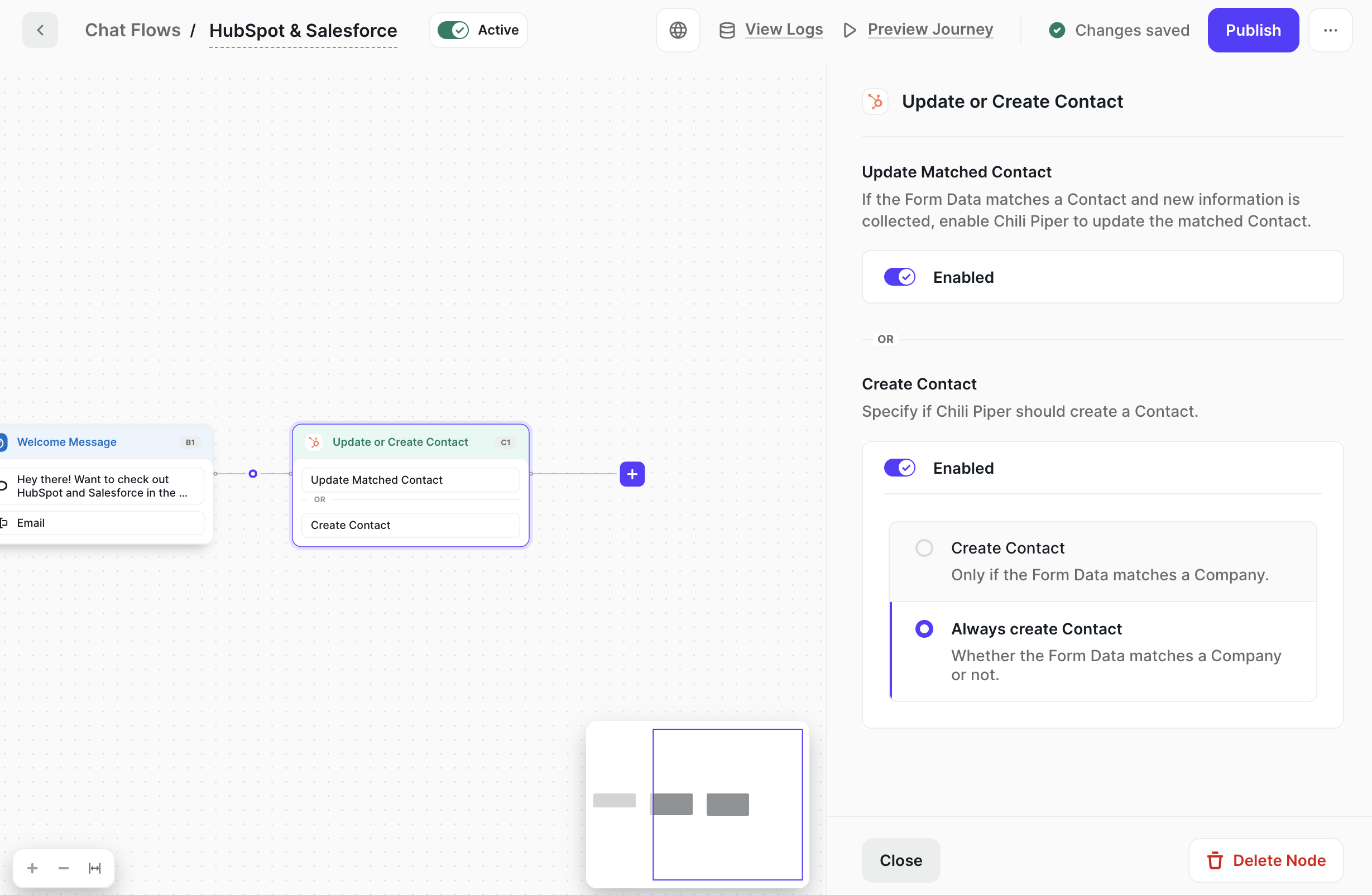Image resolution: width=1372 pixels, height=895 pixels.
Task: Toggle the Active flow switch
Action: pyautogui.click(x=453, y=30)
